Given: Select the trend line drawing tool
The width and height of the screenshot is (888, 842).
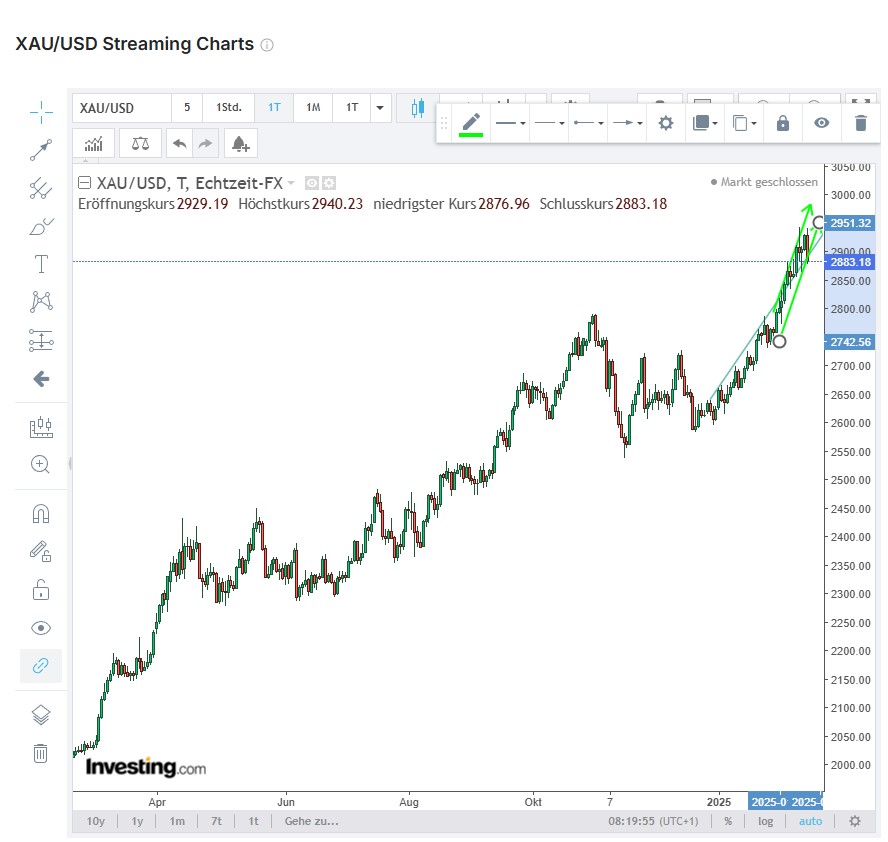Looking at the screenshot, I should coord(41,150).
